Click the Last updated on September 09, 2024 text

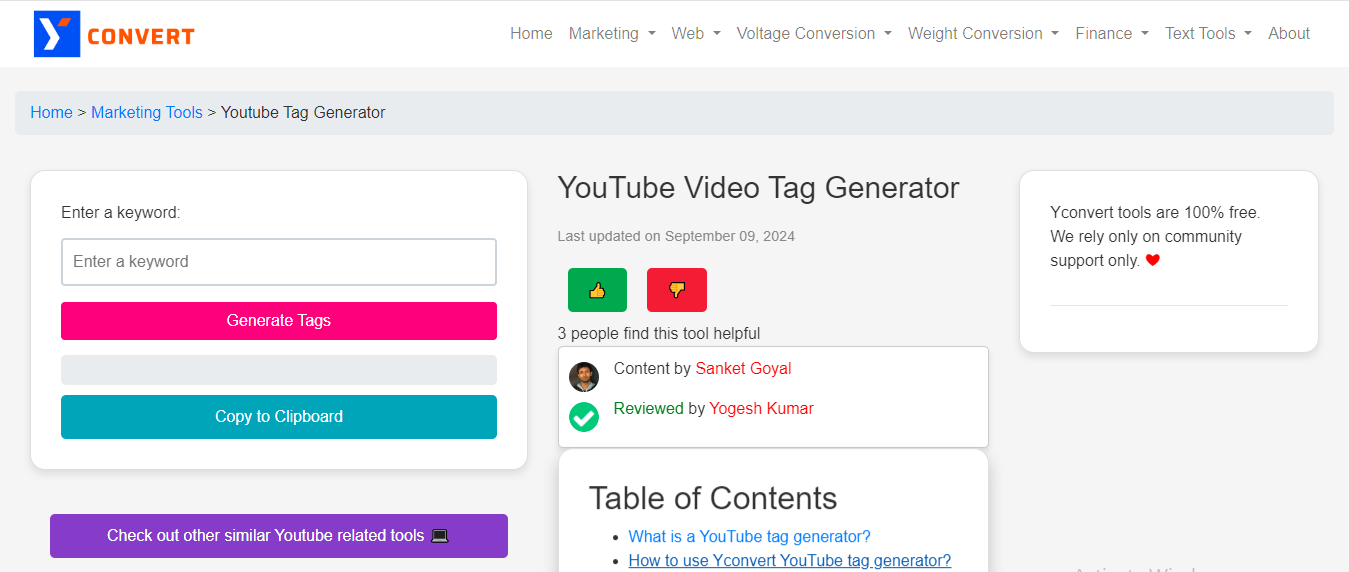pos(676,236)
